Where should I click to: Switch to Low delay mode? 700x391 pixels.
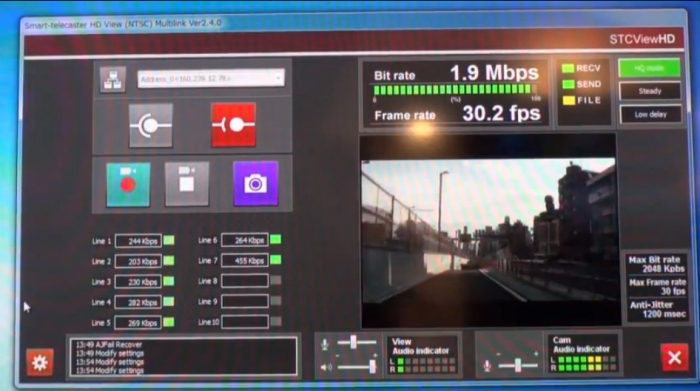tap(651, 115)
